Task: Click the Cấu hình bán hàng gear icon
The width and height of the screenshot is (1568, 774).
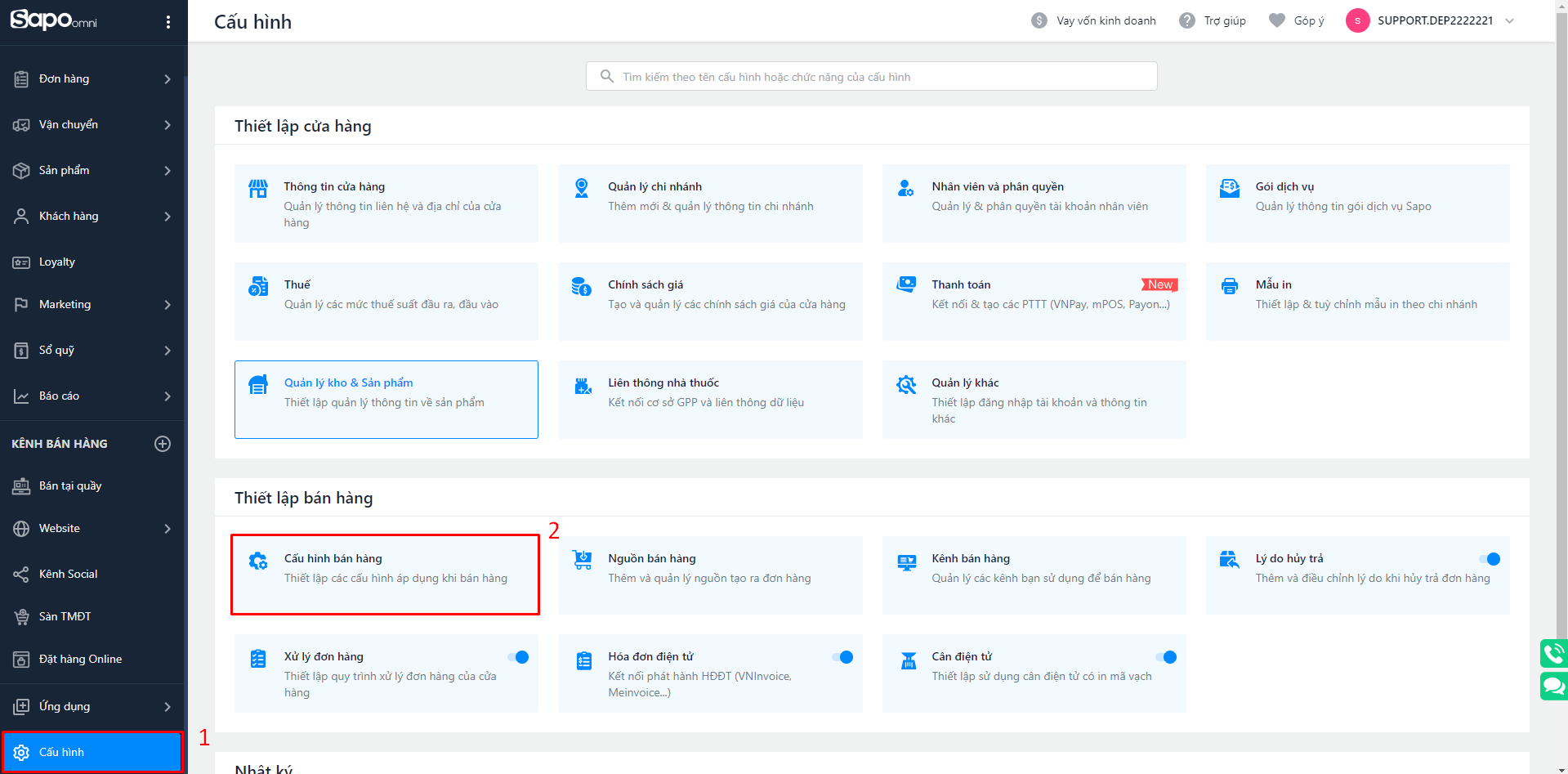Action: 258,561
